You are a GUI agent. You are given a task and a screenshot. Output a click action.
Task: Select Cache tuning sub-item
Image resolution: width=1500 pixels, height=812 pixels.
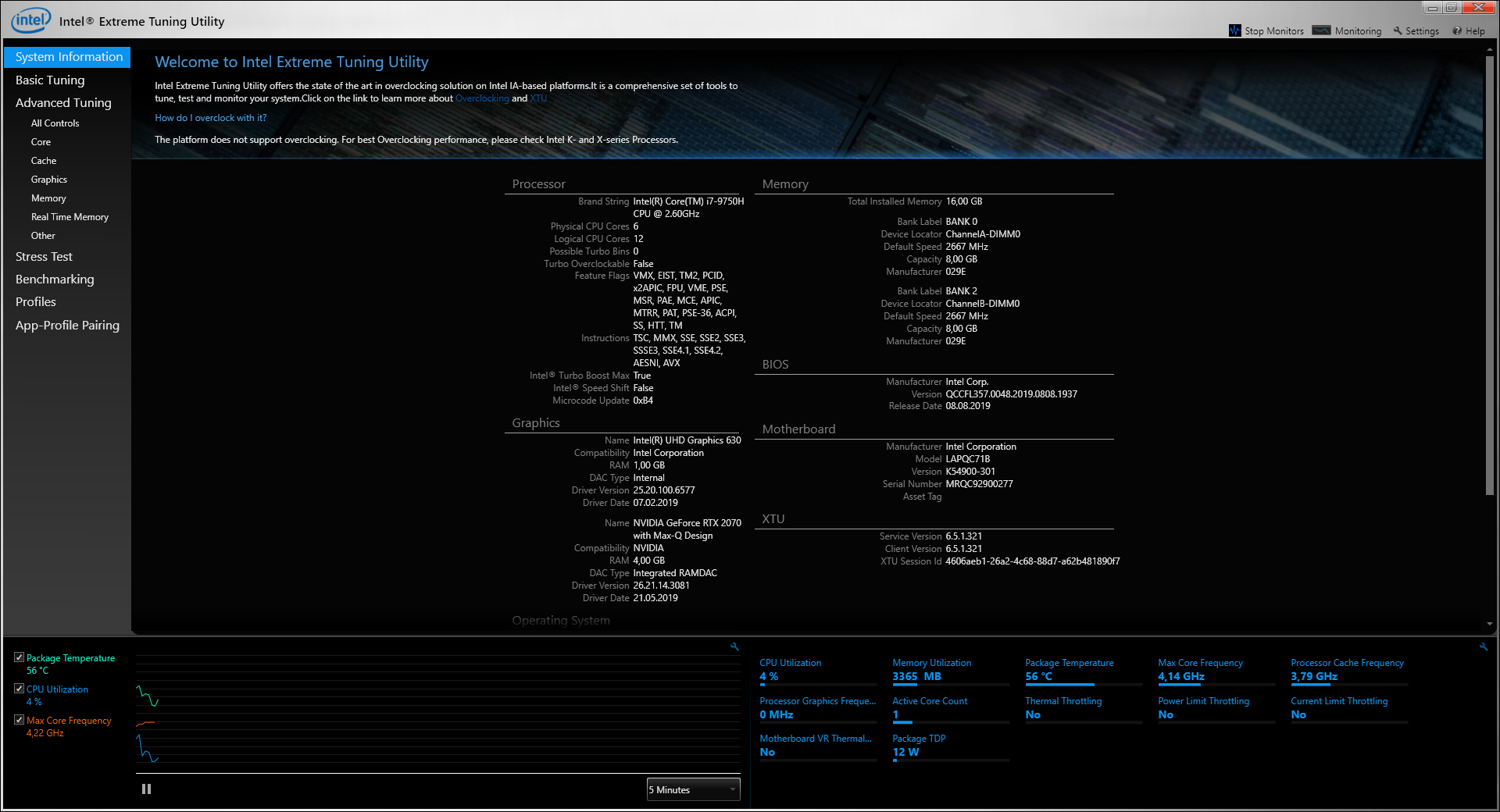click(x=44, y=161)
